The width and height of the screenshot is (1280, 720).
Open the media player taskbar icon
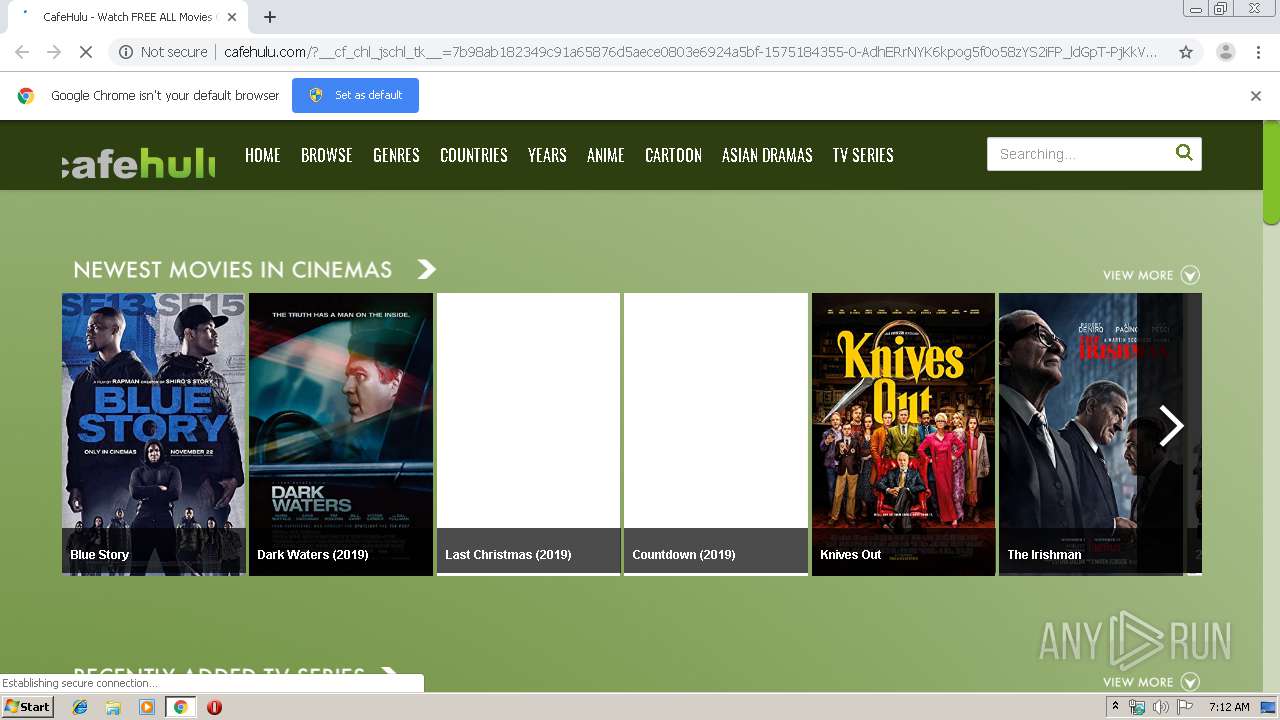pos(147,707)
